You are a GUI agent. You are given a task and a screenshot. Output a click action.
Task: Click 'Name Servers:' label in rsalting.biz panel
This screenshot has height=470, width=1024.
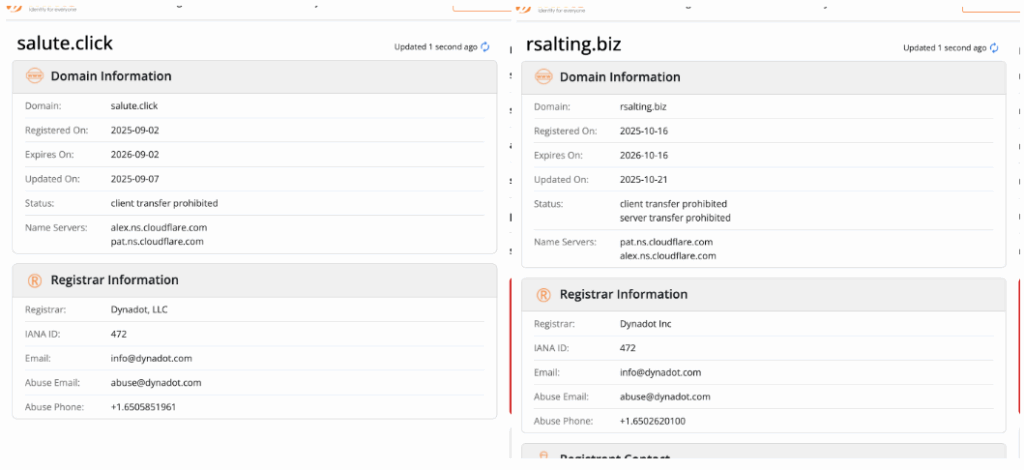[565, 242]
